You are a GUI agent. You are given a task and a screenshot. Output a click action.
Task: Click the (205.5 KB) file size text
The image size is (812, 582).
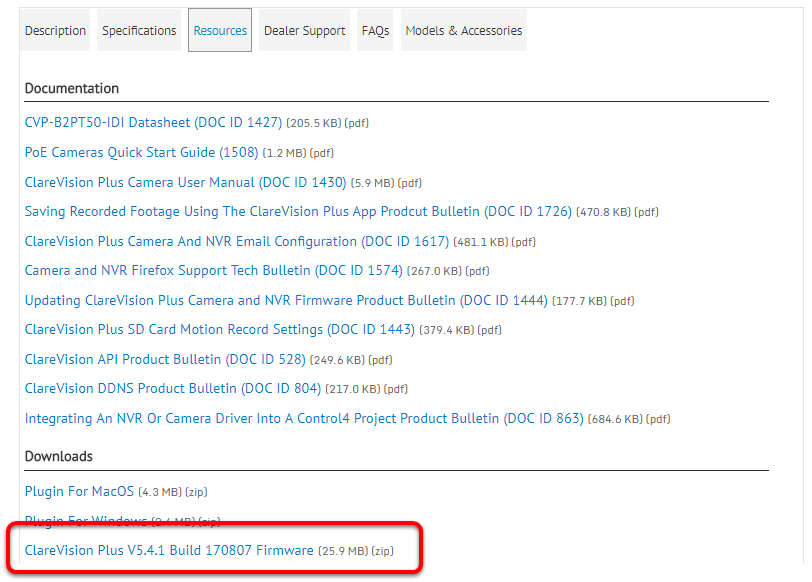click(314, 123)
